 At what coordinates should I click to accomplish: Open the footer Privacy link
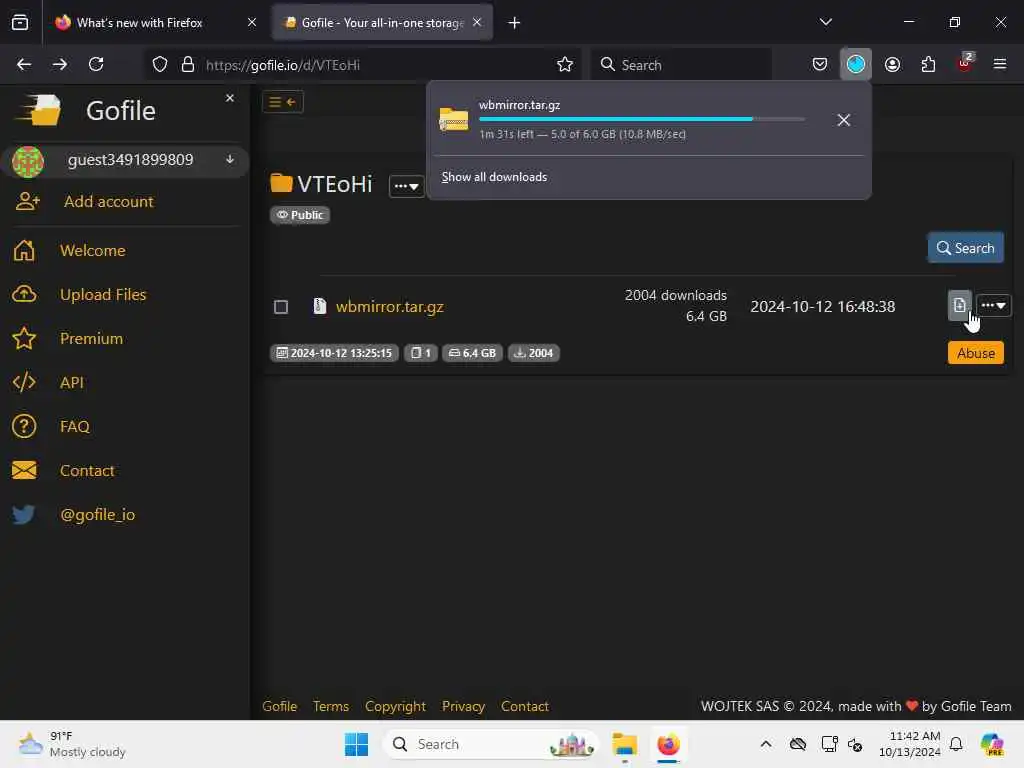(x=463, y=707)
